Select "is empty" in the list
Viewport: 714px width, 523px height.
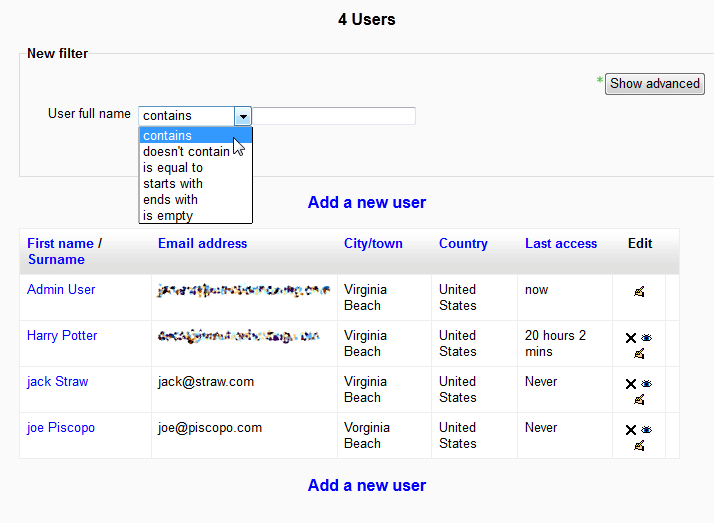tap(168, 216)
